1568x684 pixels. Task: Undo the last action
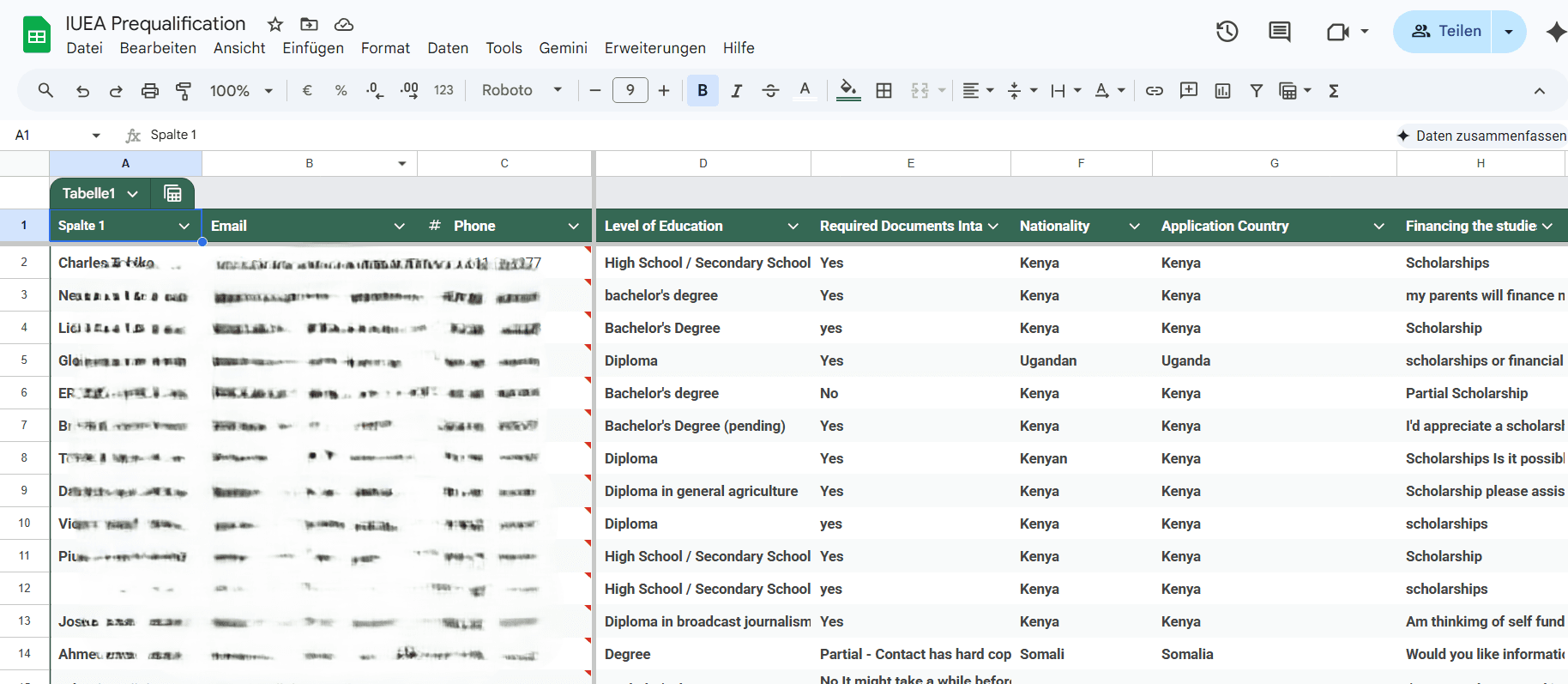click(x=82, y=90)
